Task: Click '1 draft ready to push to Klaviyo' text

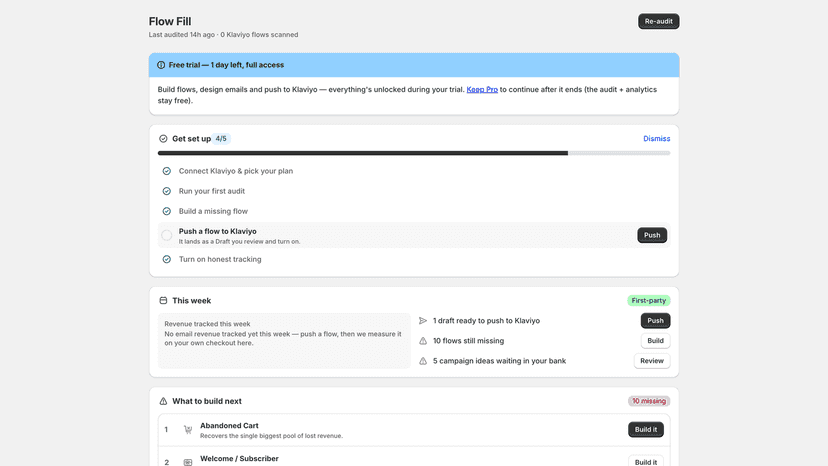Action: 486,321
